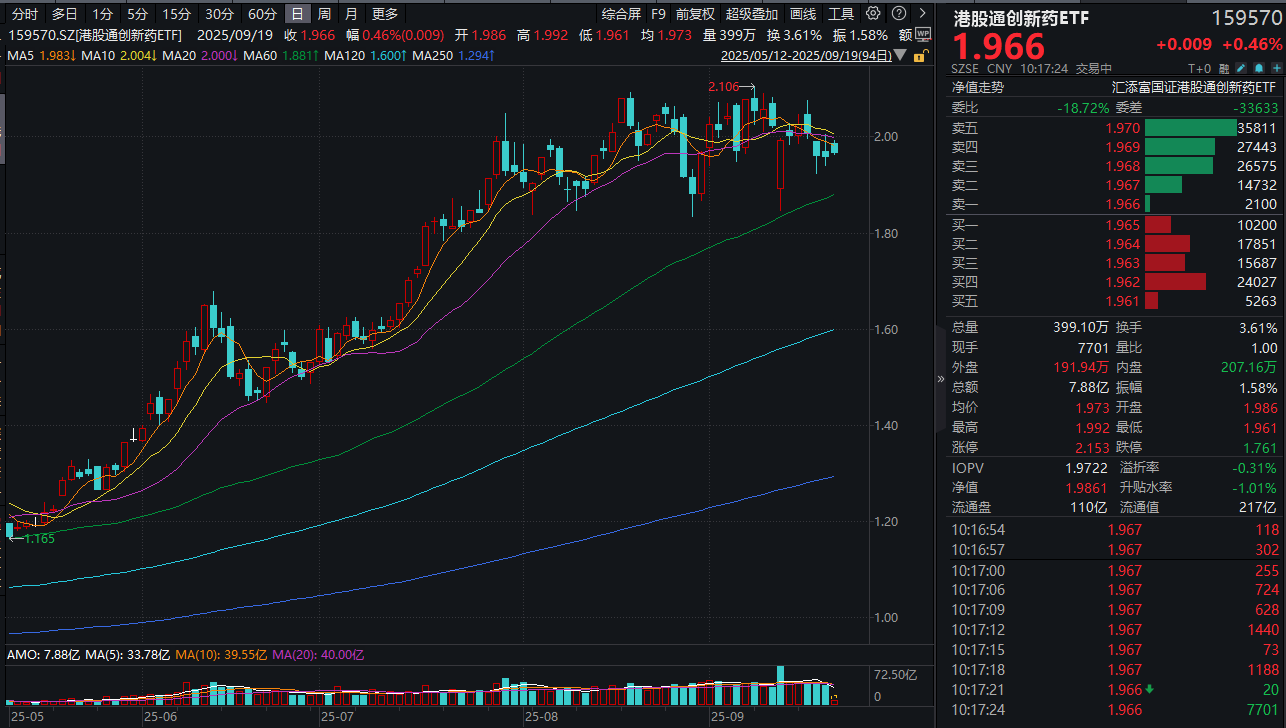
Task: Toggle the 额 amount display
Action: 905,34
